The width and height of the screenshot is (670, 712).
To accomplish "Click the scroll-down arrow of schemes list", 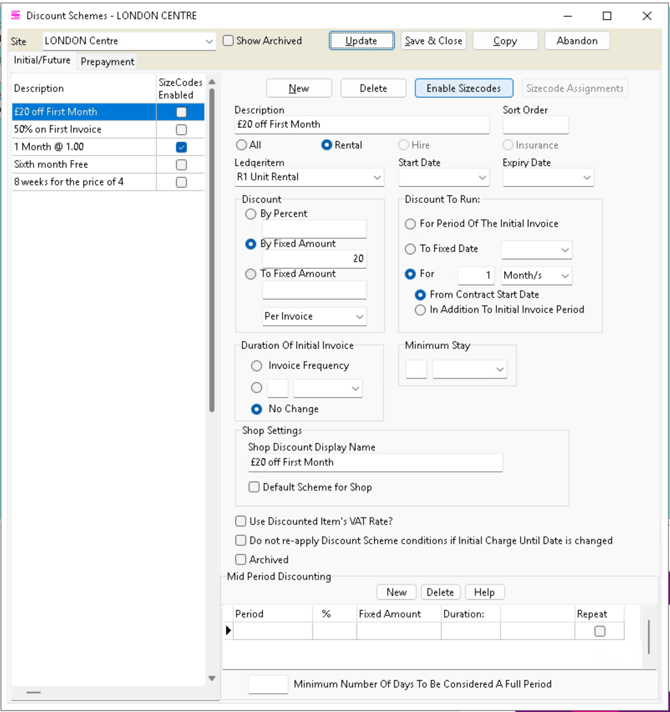I will click(x=212, y=678).
